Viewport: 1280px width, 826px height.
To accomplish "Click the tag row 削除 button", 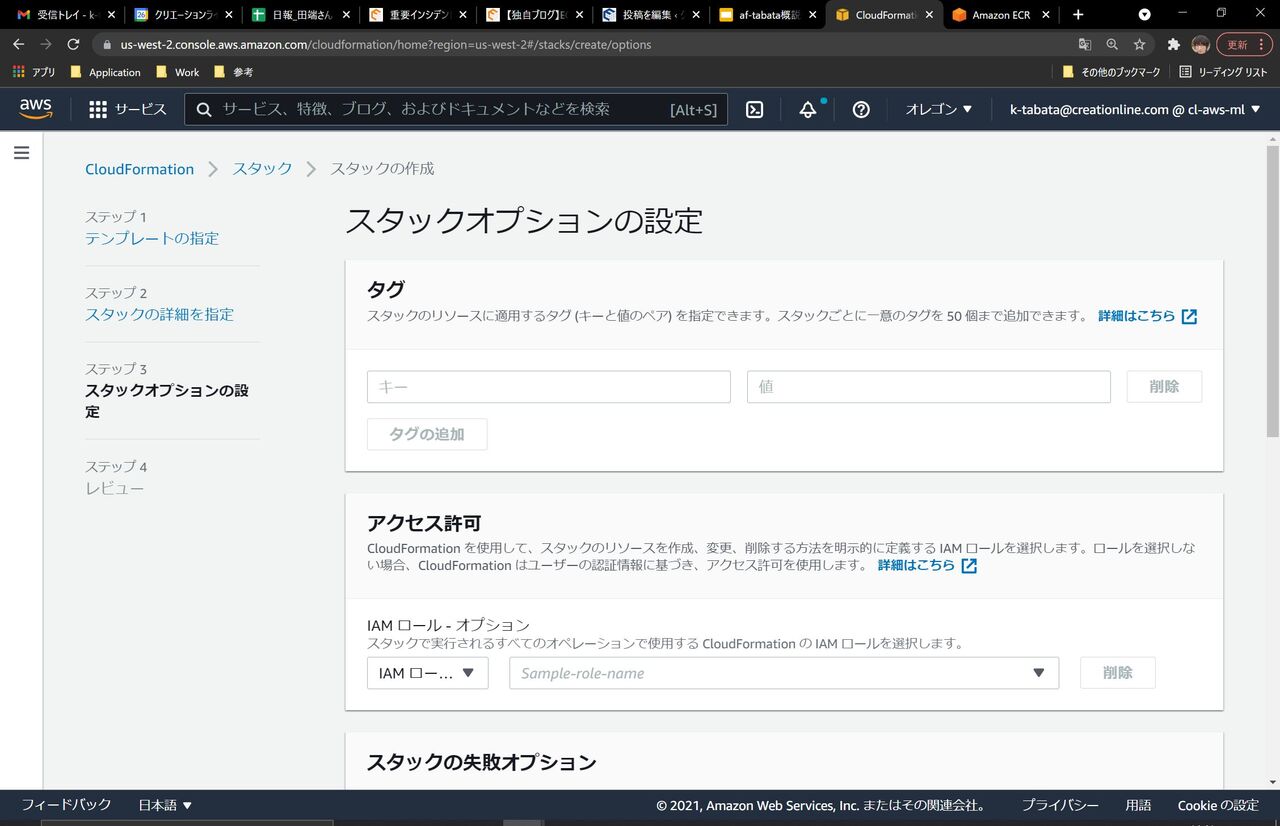I will [1164, 386].
